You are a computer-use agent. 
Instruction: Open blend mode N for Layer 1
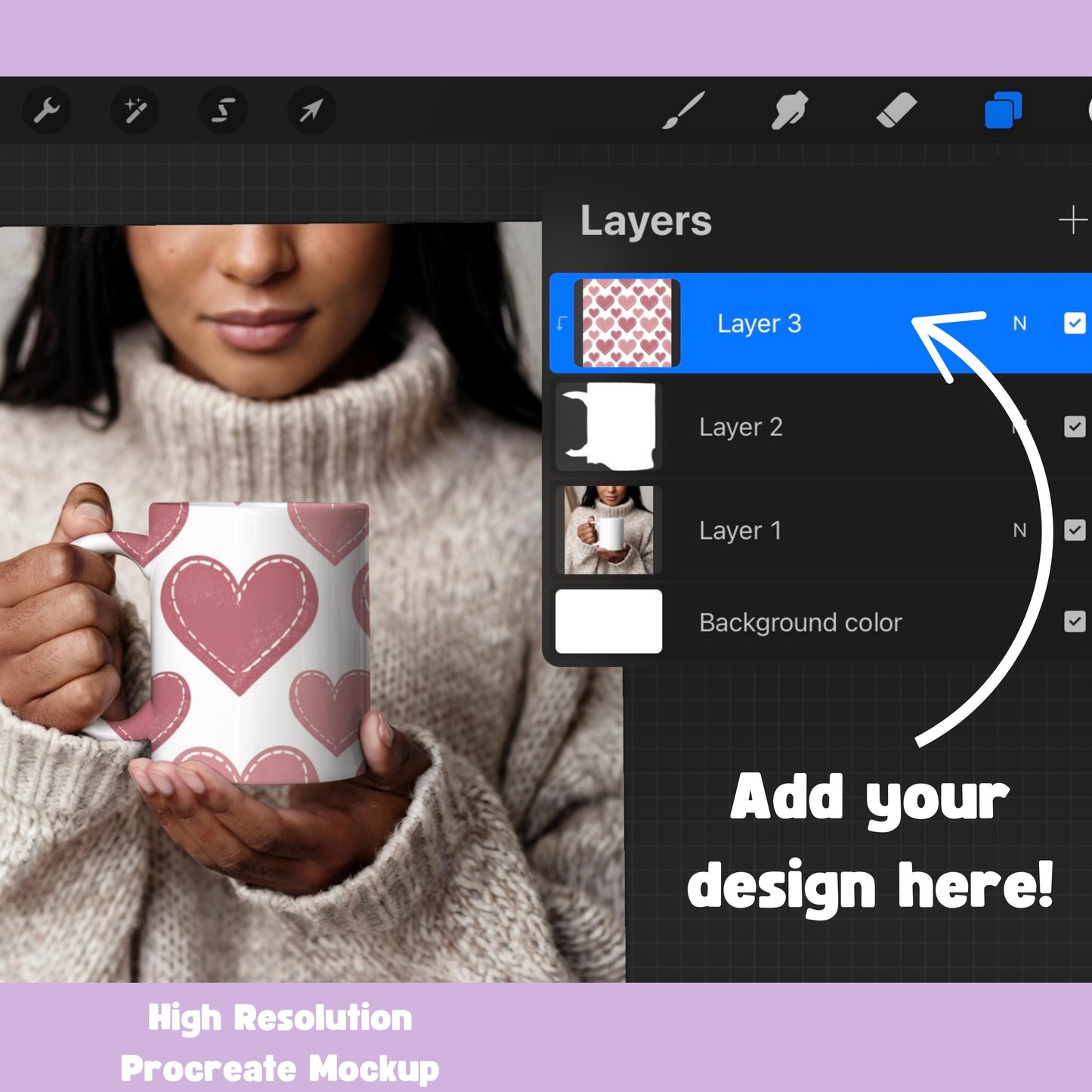pyautogui.click(x=1019, y=531)
